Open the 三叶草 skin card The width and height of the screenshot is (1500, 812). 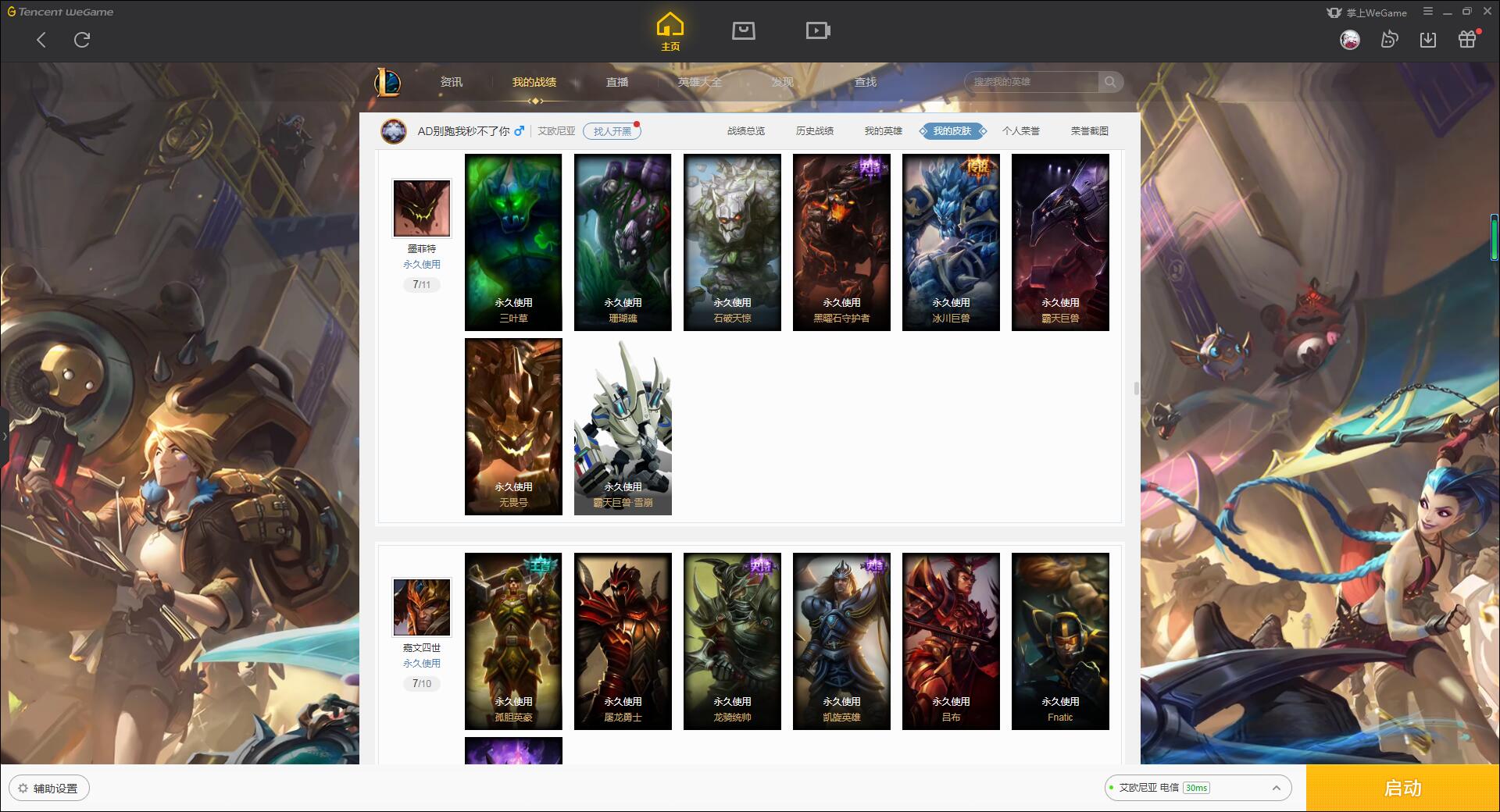(x=513, y=242)
